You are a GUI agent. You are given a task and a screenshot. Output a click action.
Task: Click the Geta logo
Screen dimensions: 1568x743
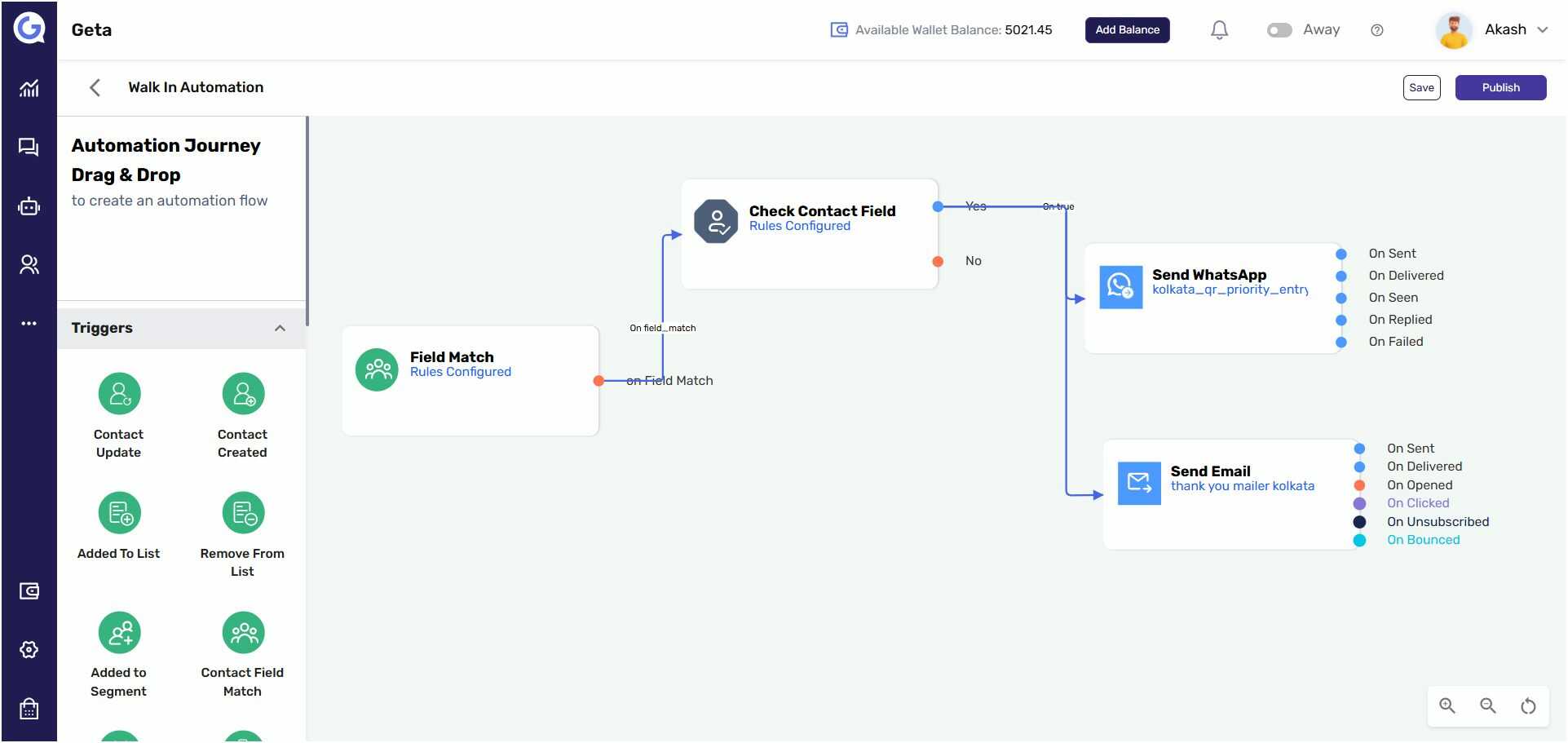click(x=29, y=28)
